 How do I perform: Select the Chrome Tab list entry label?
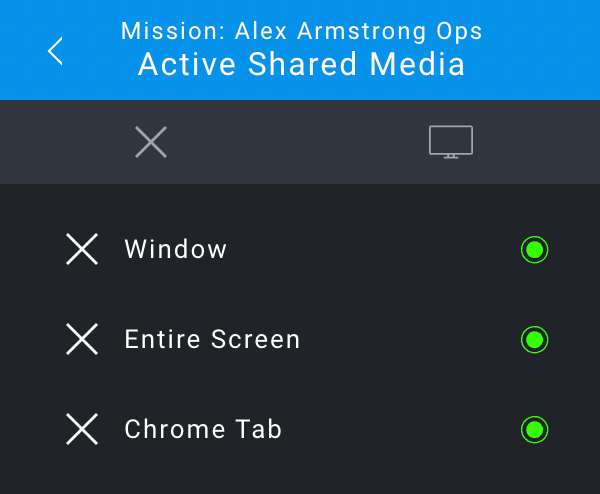[x=203, y=429]
